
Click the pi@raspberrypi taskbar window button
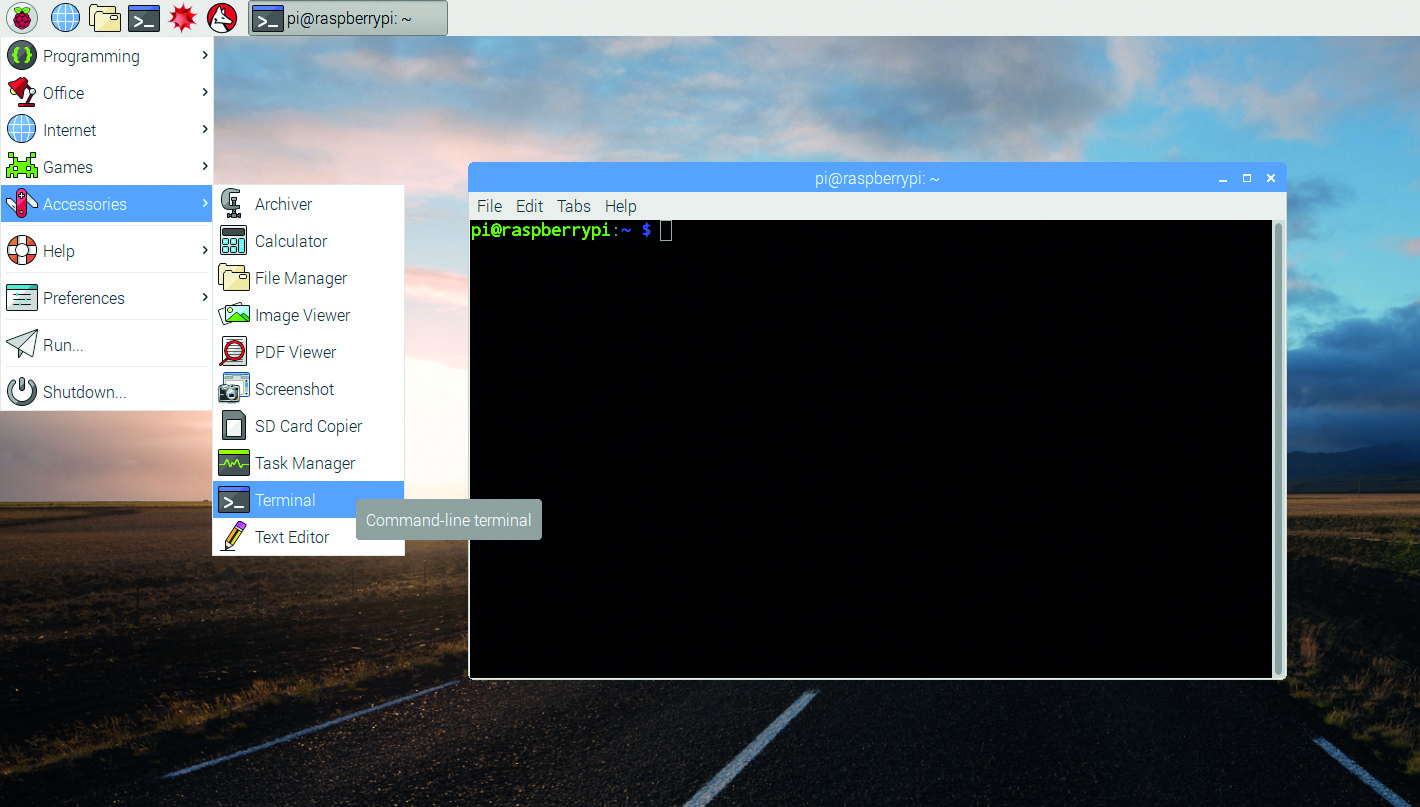(x=347, y=17)
